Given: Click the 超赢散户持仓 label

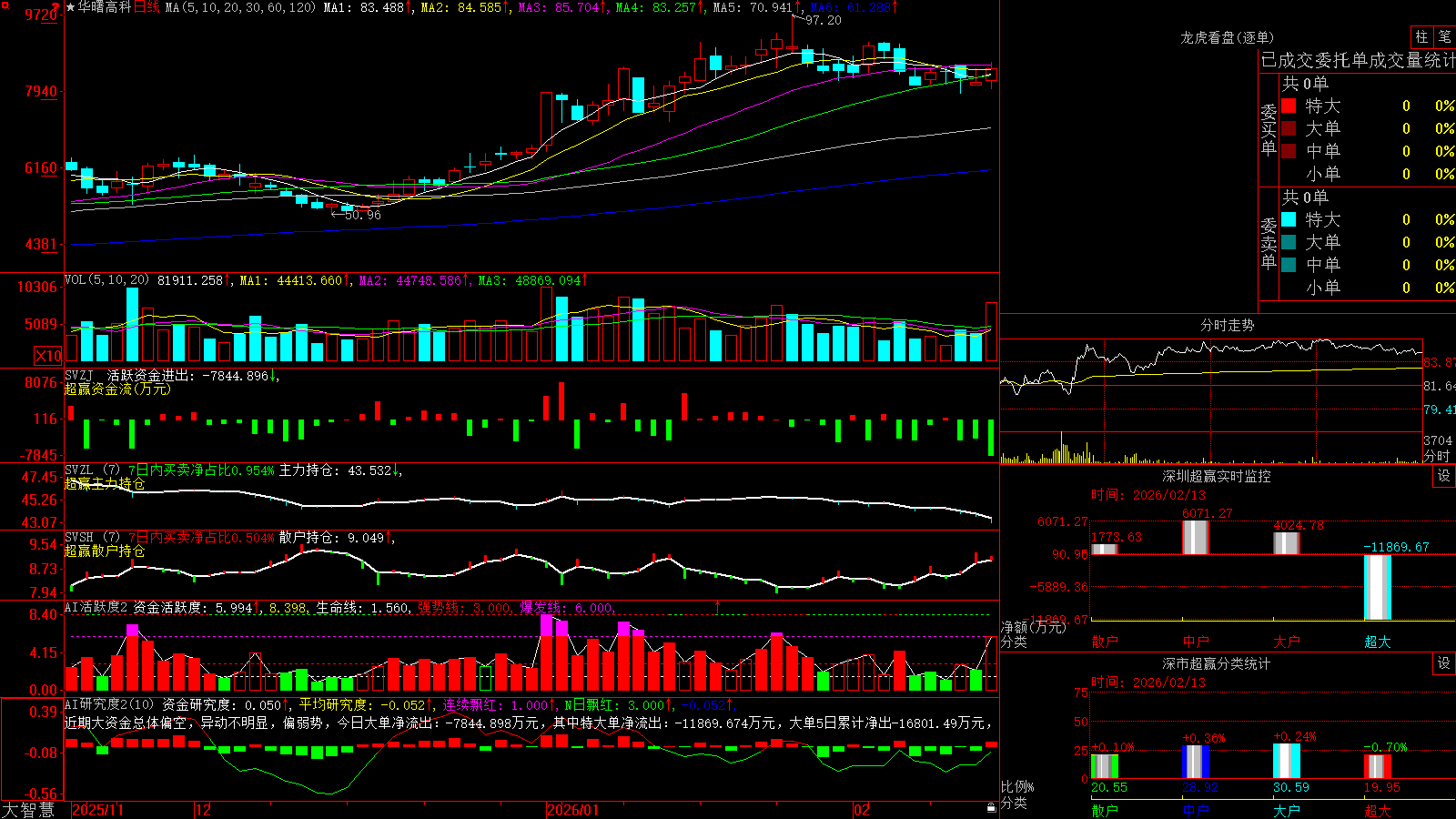Looking at the screenshot, I should click(x=105, y=551).
